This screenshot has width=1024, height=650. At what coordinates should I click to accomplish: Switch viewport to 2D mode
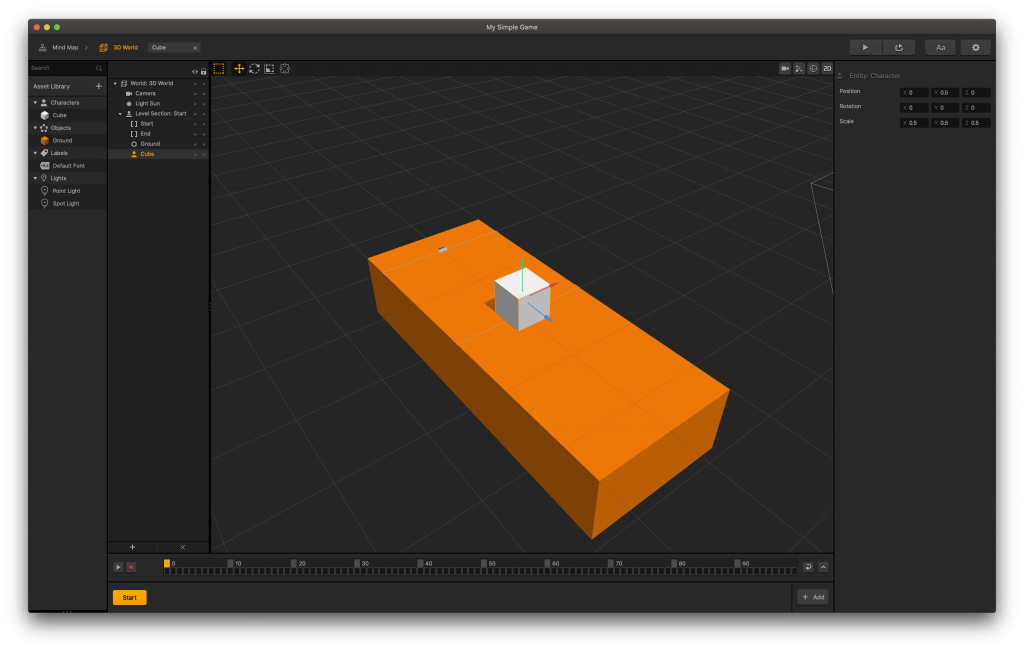pyautogui.click(x=826, y=68)
